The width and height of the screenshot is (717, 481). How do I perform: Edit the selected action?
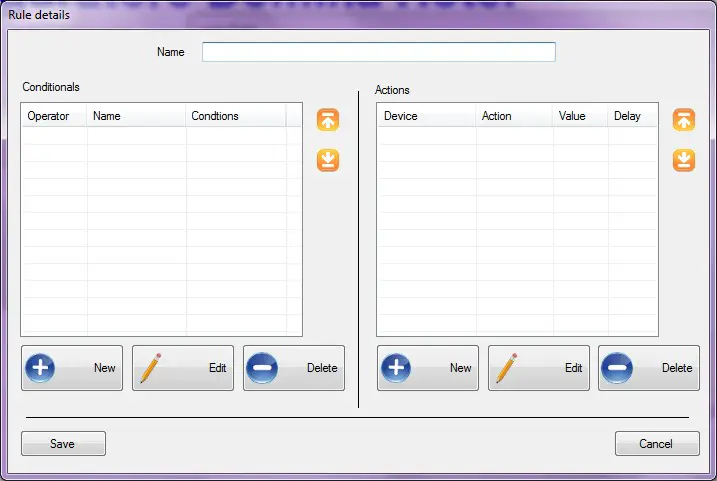click(x=539, y=368)
